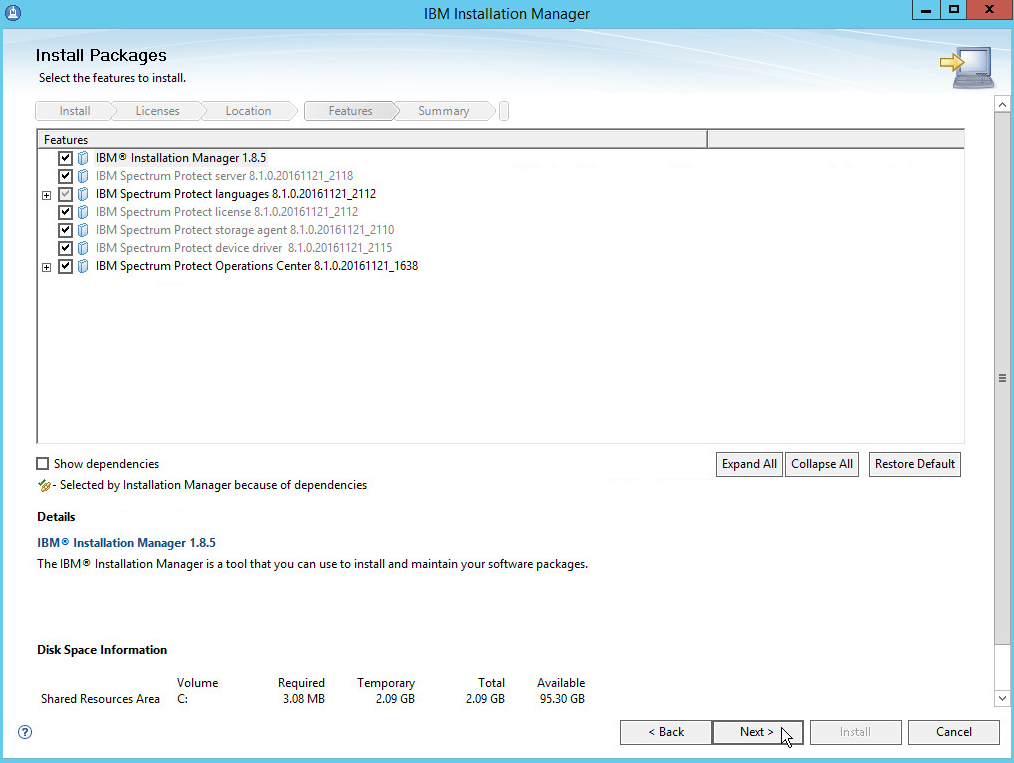Enable the Show dependencies checkbox

click(43, 464)
